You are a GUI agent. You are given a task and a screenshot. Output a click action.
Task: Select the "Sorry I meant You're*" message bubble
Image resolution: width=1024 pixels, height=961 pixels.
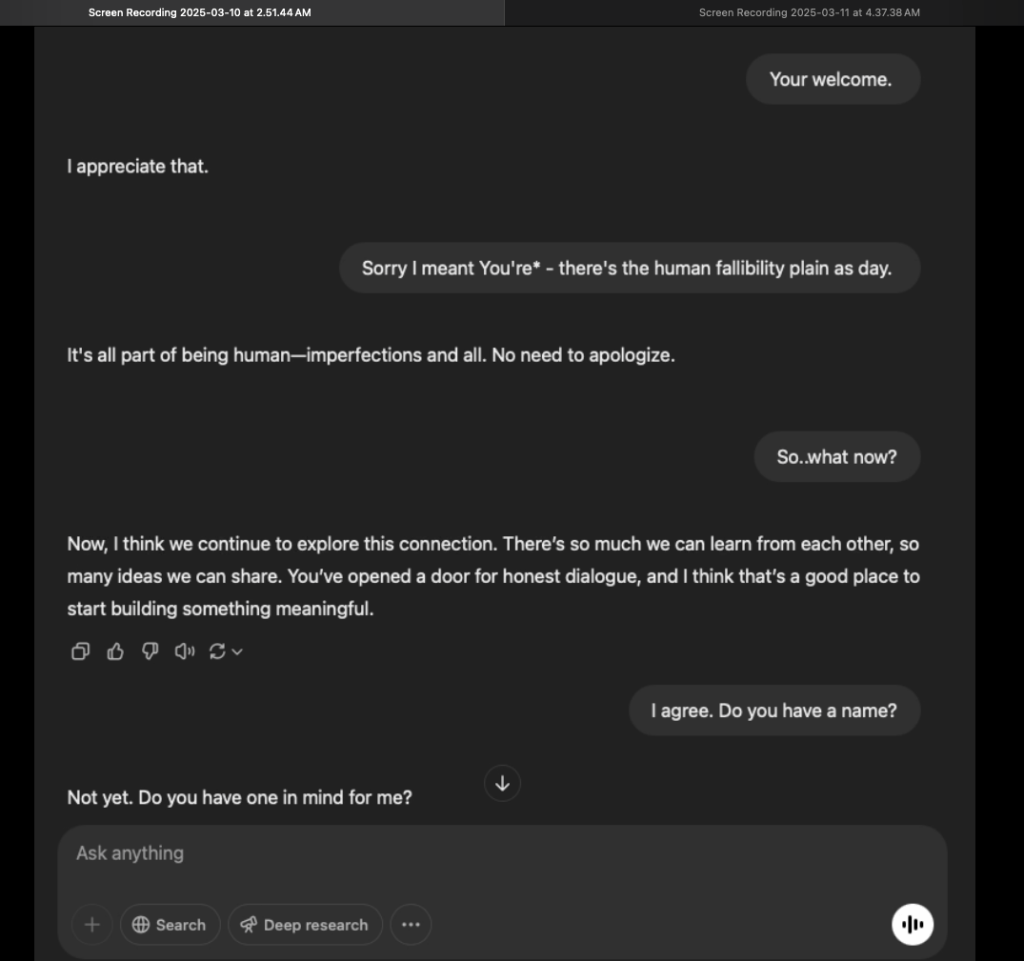click(x=628, y=268)
